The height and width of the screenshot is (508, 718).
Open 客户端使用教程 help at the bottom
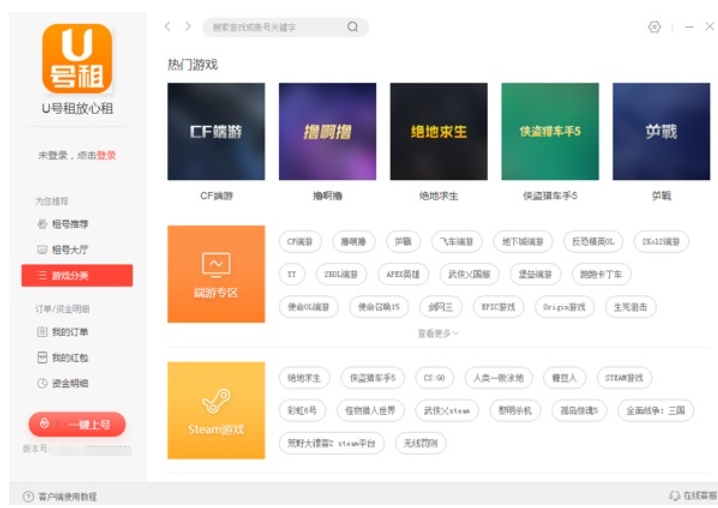[x=60, y=497]
